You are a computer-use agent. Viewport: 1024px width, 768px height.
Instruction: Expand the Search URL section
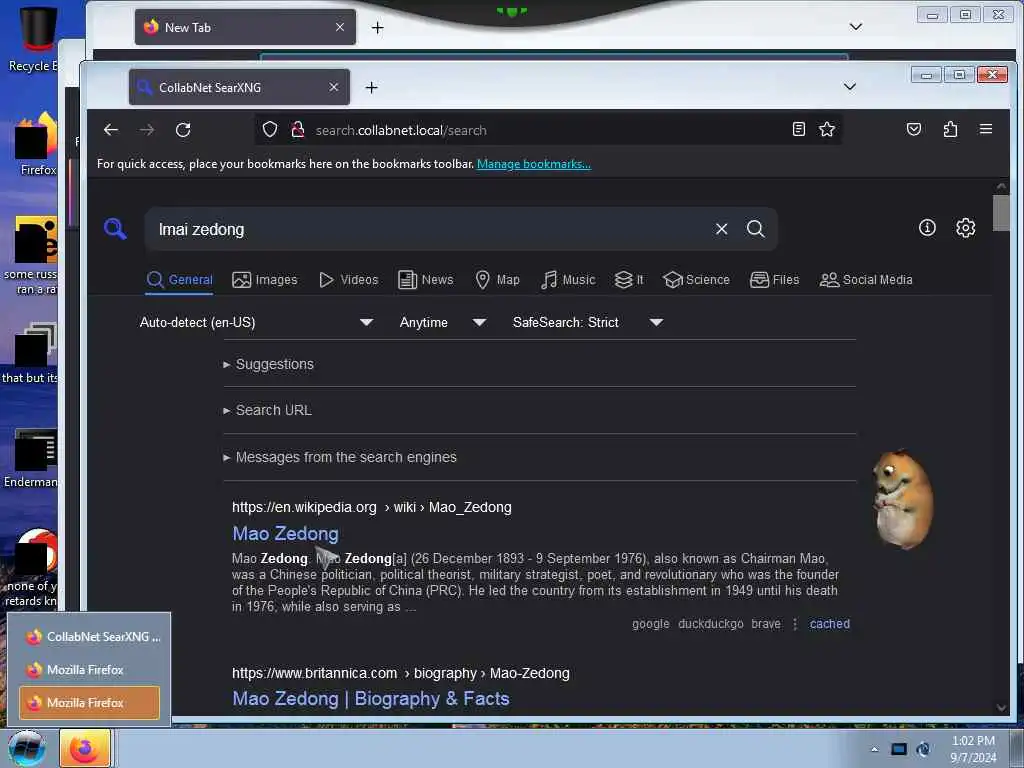(268, 410)
